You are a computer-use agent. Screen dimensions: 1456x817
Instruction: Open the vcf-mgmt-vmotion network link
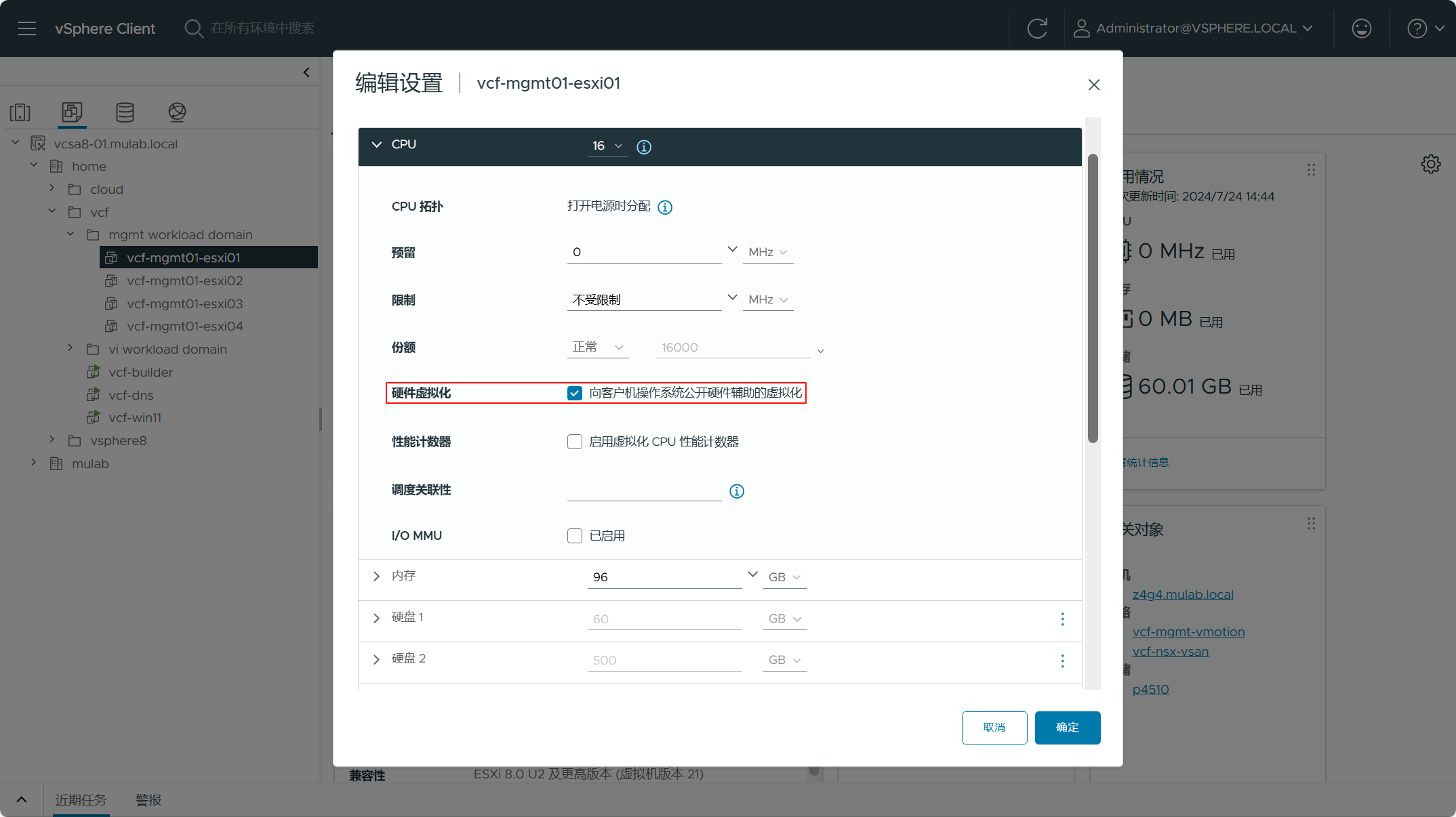click(x=1188, y=631)
